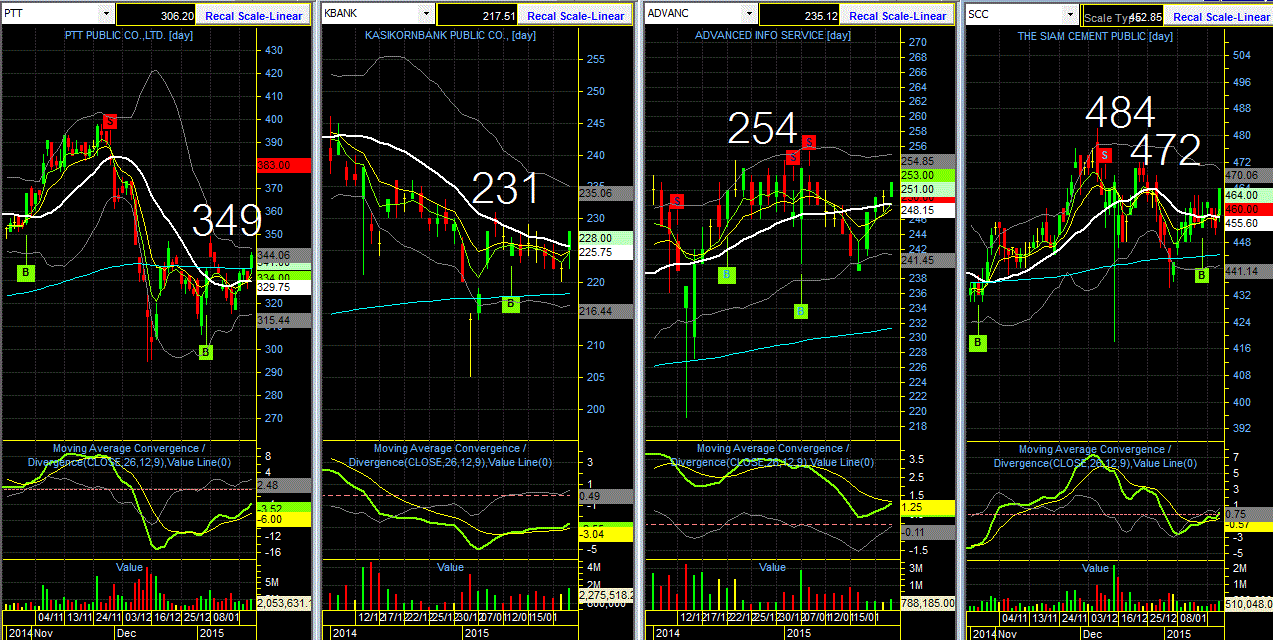Open the ADVANC symbol dropdown
The width and height of the screenshot is (1273, 640).
click(x=748, y=15)
